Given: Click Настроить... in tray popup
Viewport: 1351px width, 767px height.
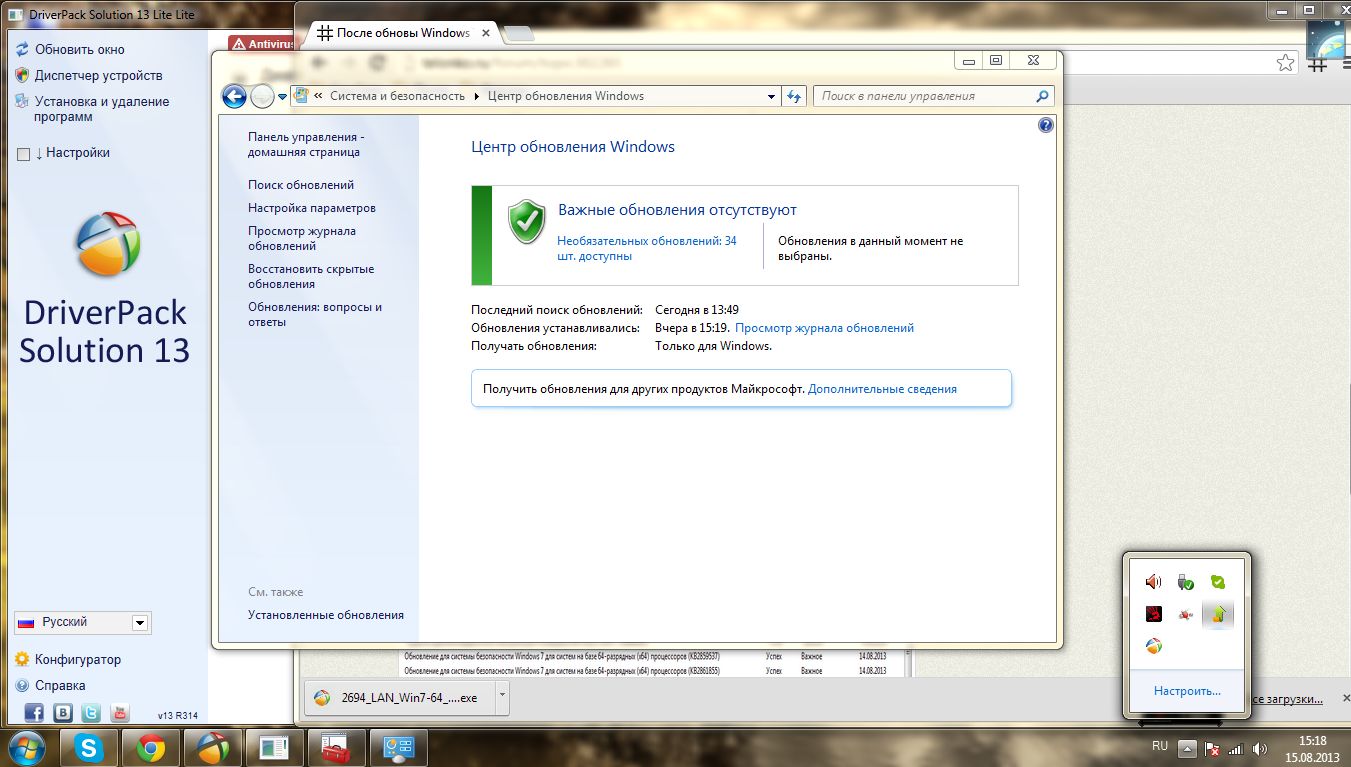Looking at the screenshot, I should 1187,691.
